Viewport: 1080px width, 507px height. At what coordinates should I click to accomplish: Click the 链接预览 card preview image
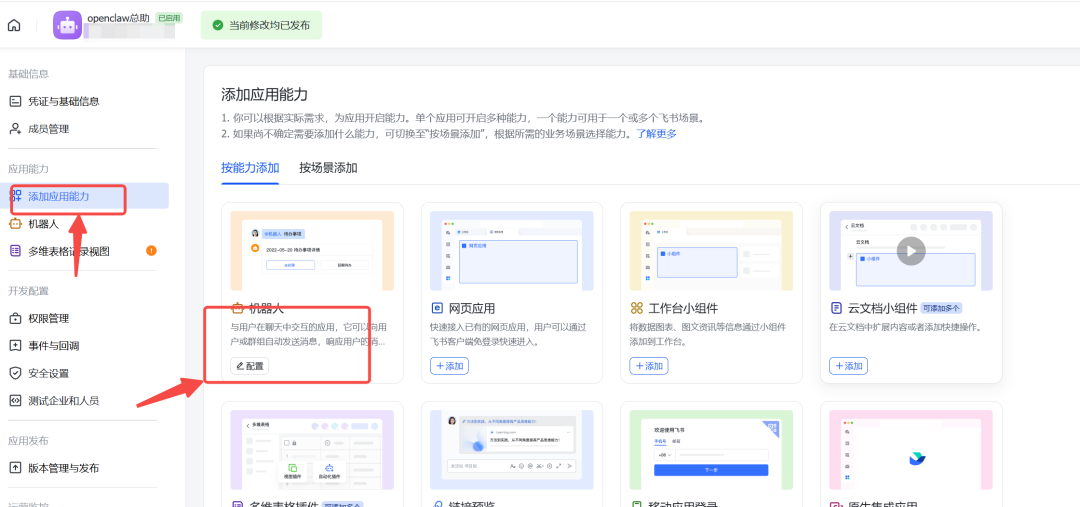coord(512,450)
